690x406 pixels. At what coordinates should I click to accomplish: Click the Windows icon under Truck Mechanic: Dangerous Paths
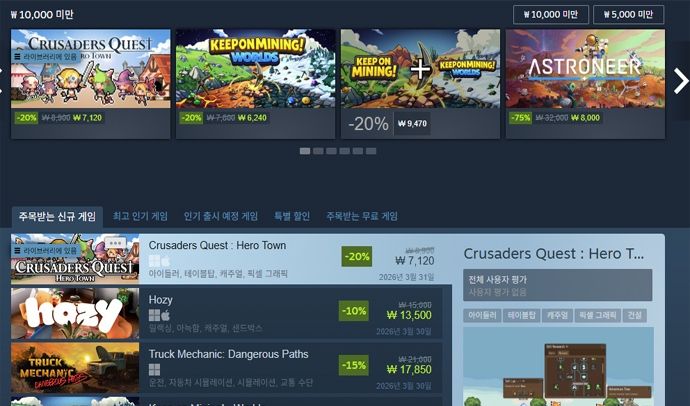[x=154, y=369]
